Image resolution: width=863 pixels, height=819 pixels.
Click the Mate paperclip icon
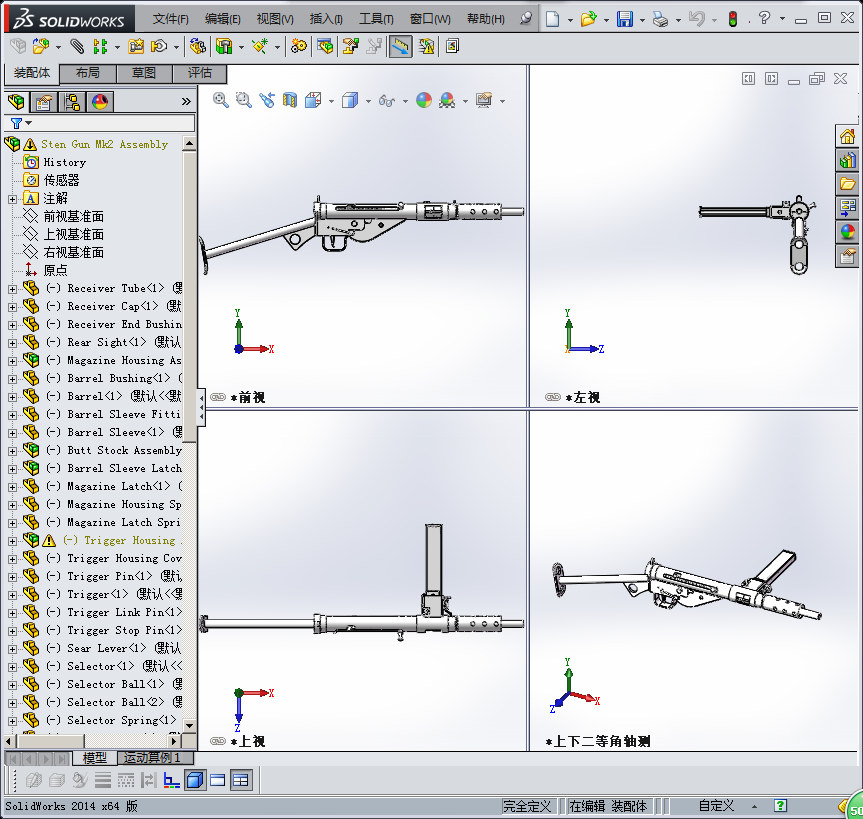77,46
